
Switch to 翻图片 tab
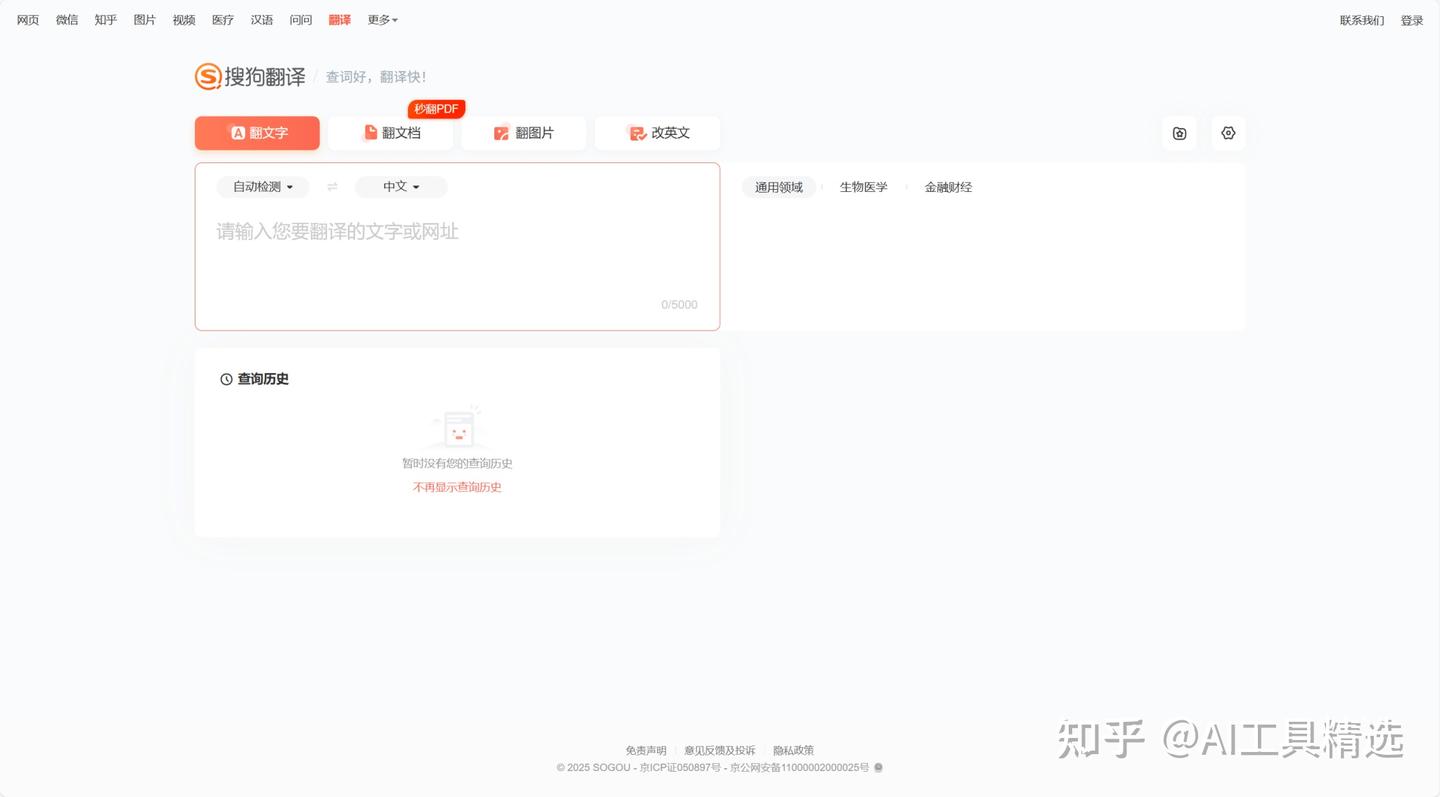pyautogui.click(x=524, y=133)
